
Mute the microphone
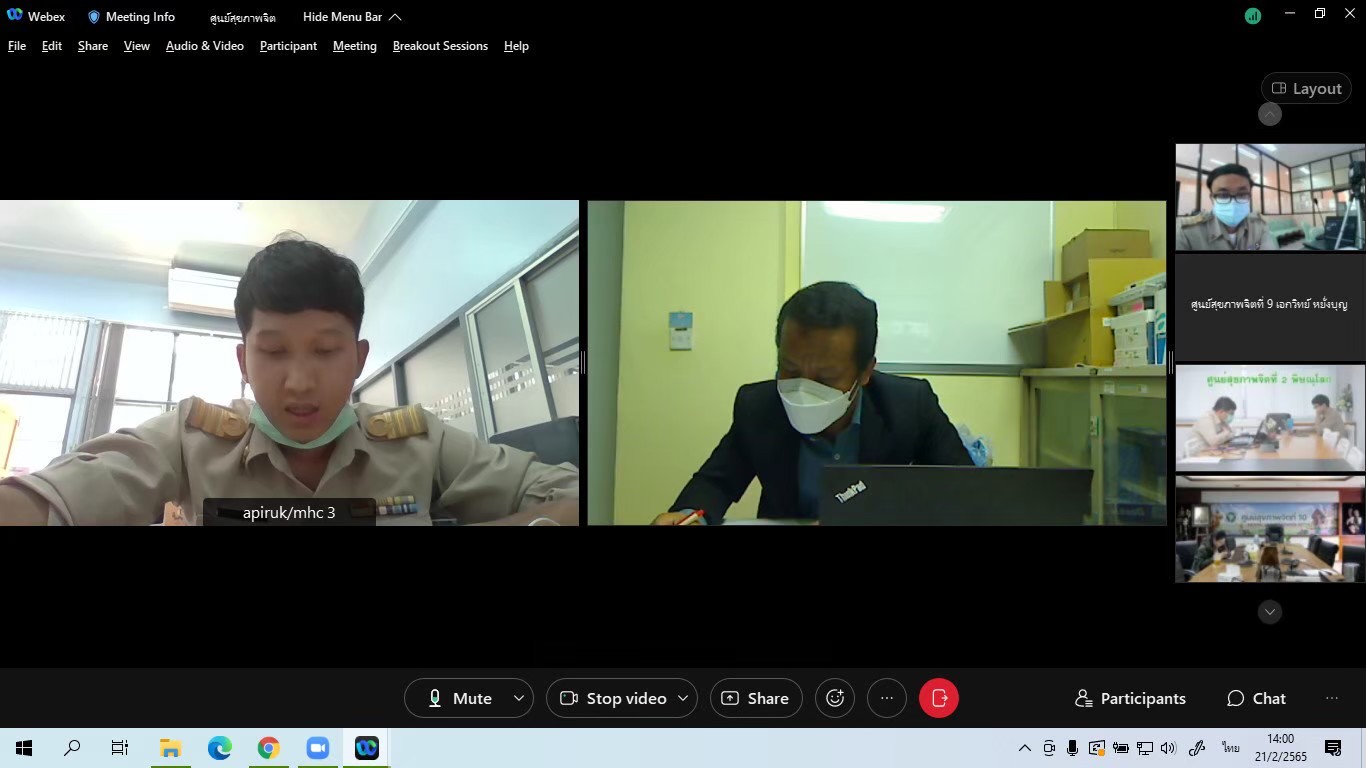[459, 698]
